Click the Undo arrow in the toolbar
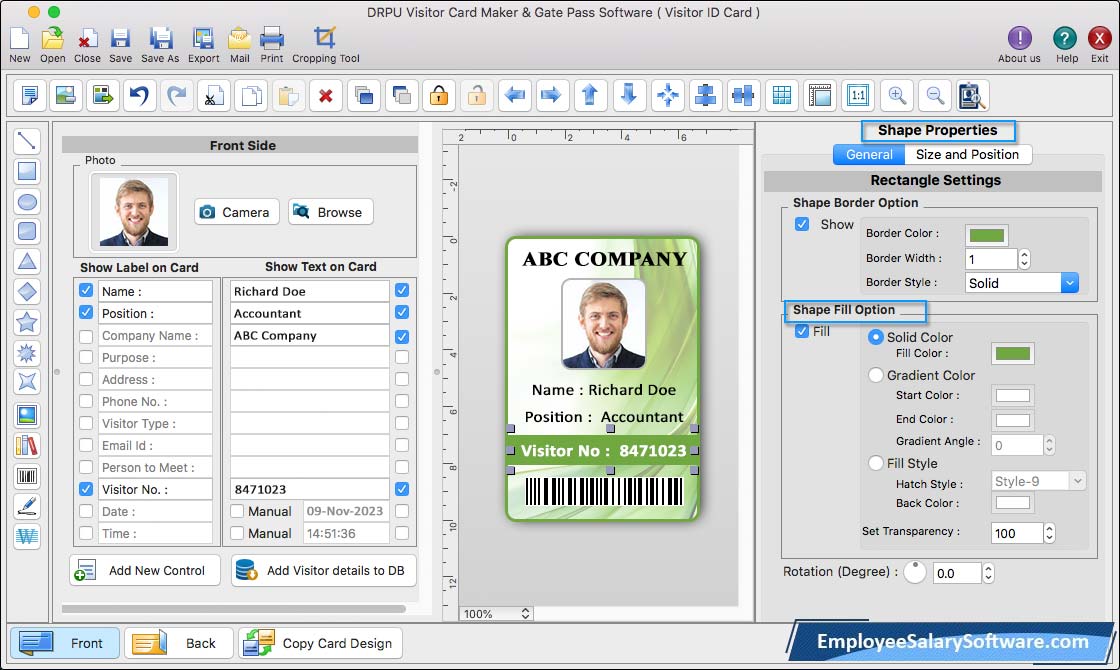This screenshot has height=670, width=1120. tap(140, 95)
